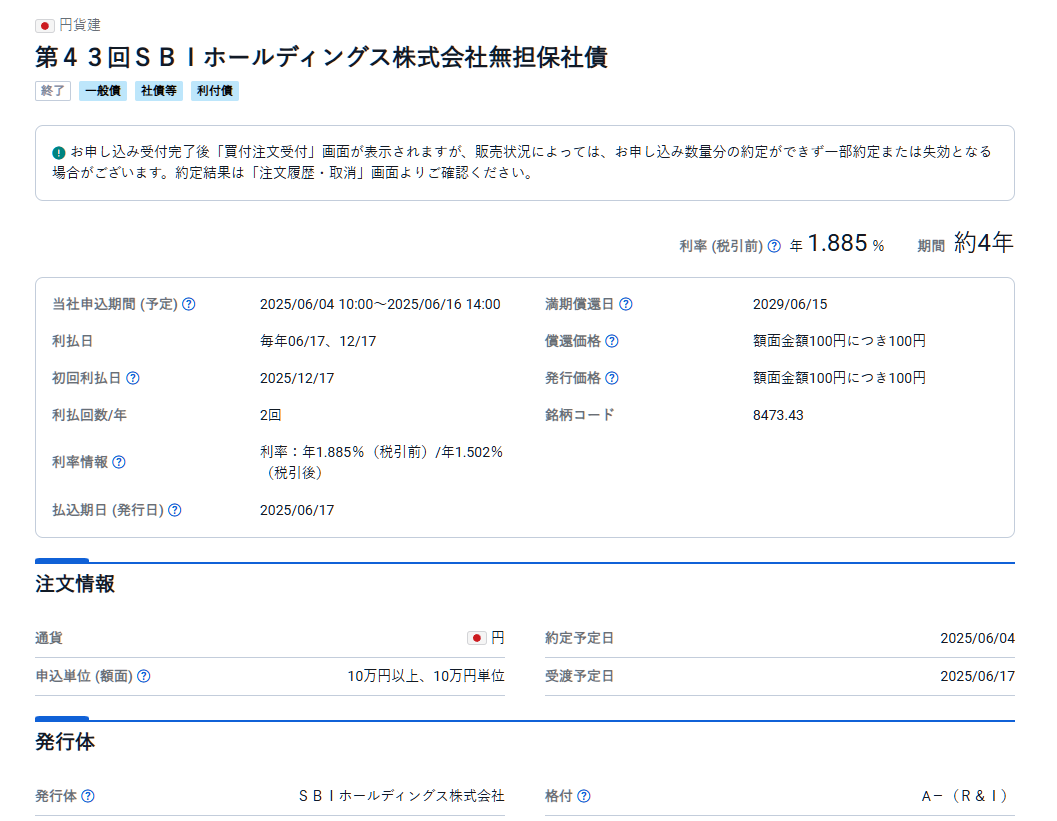Open help for 申込単位 (額面)
This screenshot has width=1057, height=821.
pos(144,676)
